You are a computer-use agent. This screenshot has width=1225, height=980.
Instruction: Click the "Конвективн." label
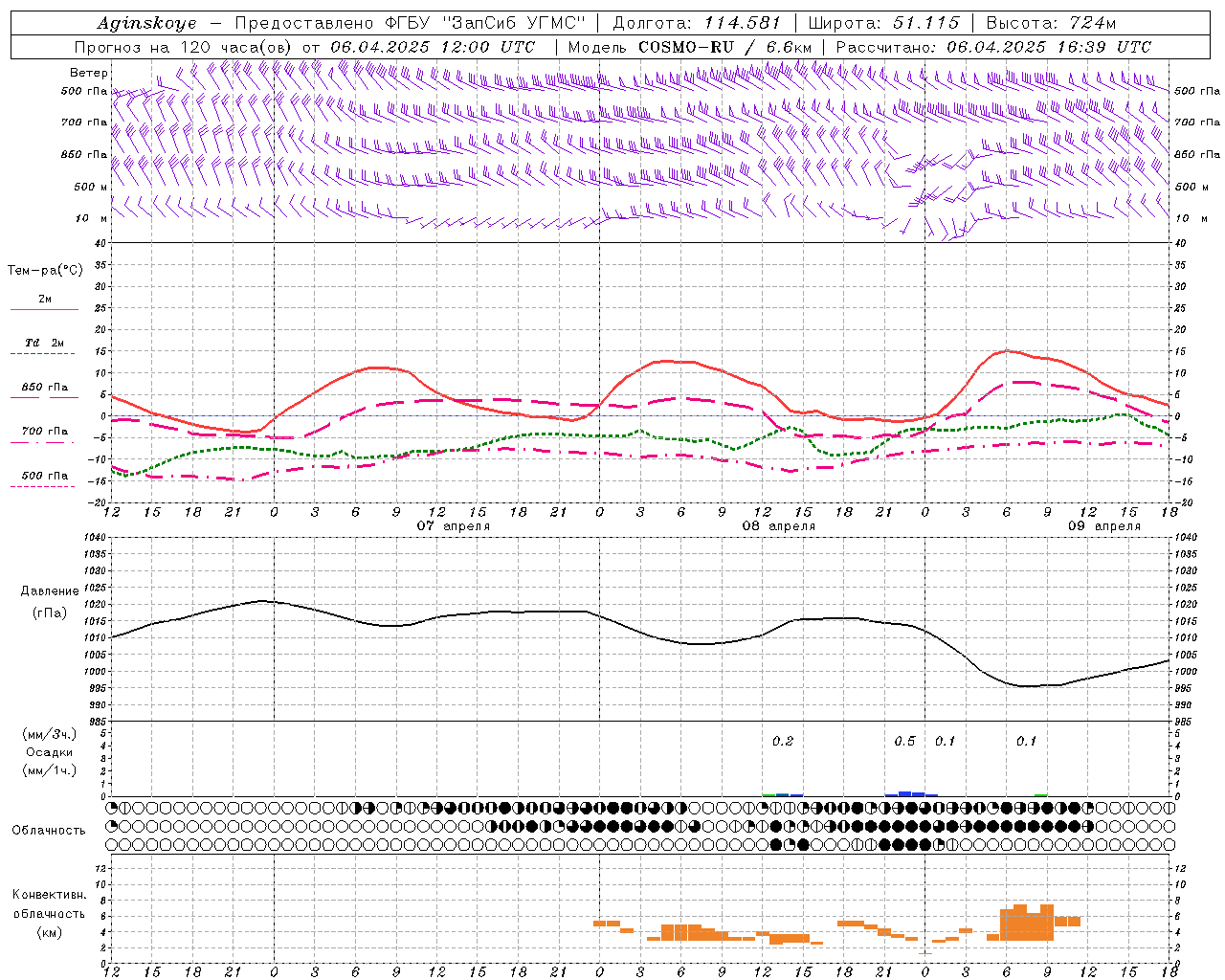49,895
